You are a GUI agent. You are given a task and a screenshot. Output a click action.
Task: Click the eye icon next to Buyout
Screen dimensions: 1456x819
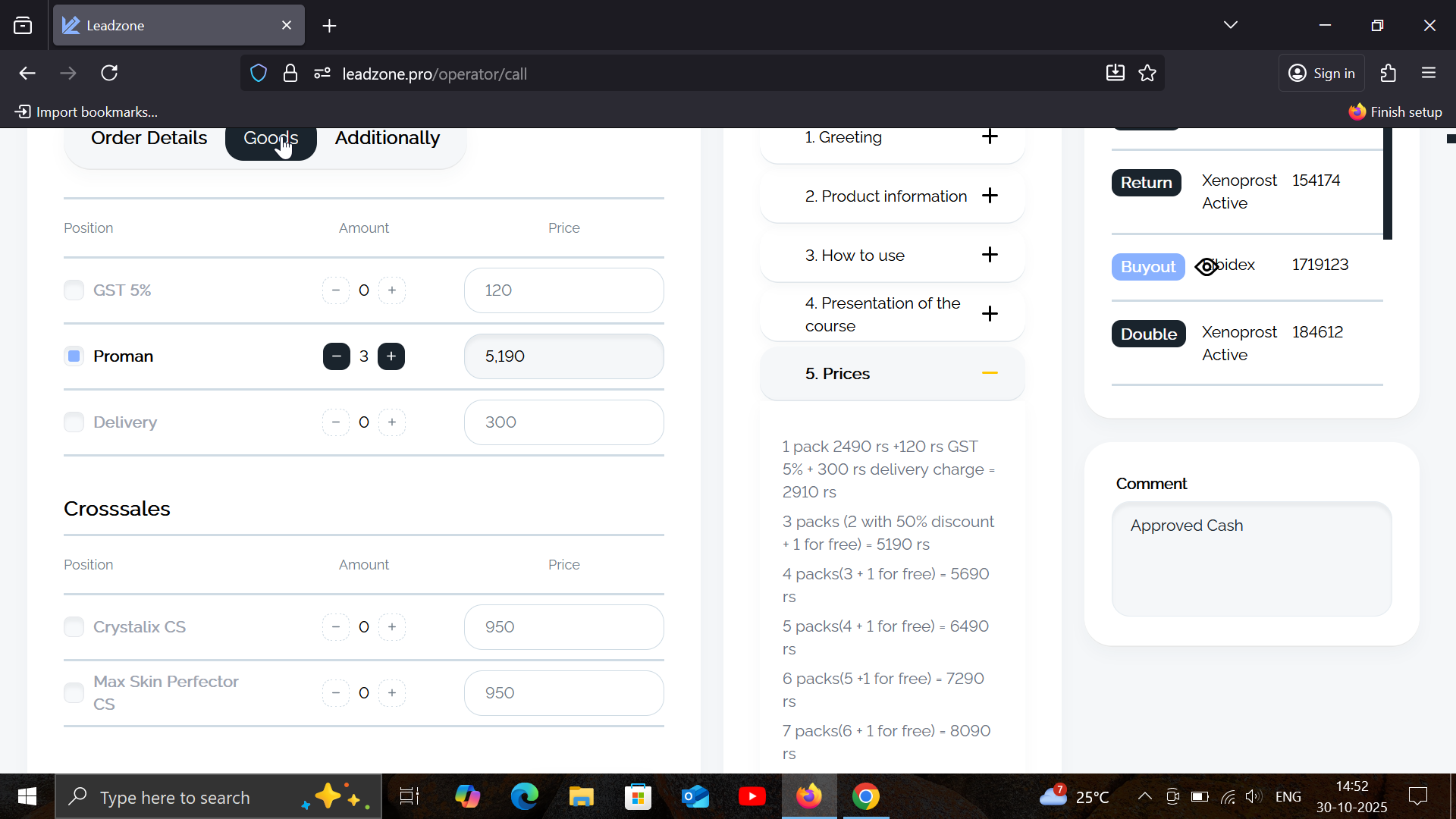[1206, 267]
